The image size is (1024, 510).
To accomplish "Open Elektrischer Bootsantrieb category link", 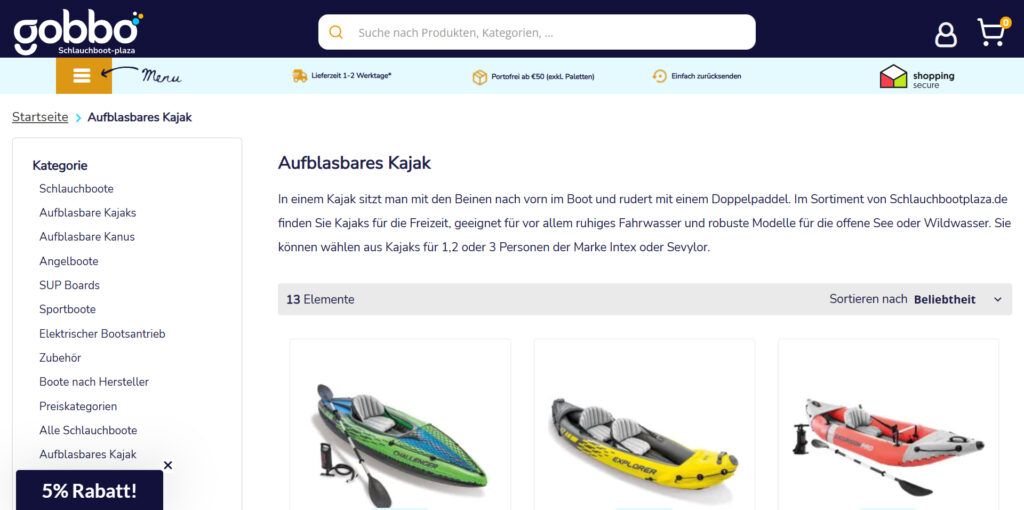I will (102, 334).
